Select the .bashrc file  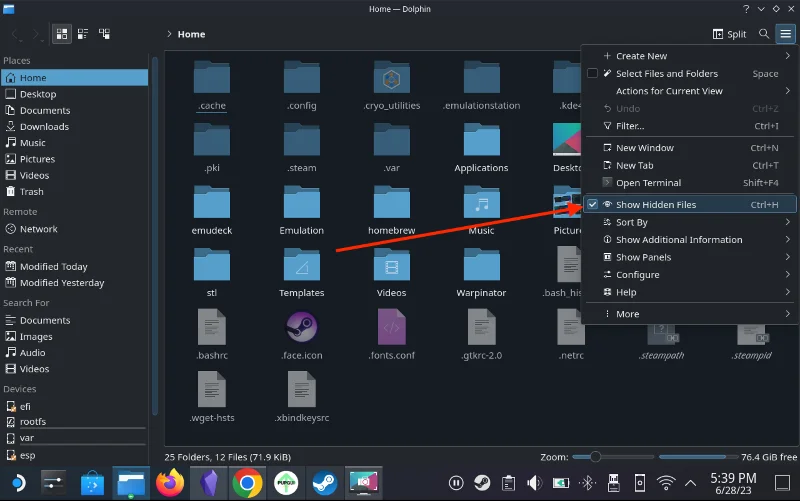(x=212, y=335)
